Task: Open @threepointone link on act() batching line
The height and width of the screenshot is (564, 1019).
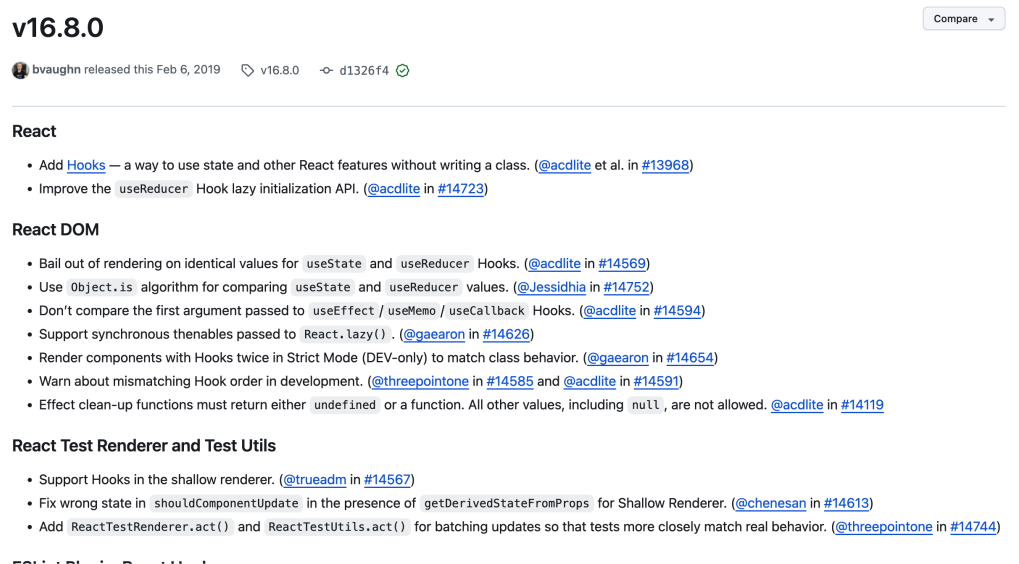Action: pyautogui.click(x=884, y=526)
